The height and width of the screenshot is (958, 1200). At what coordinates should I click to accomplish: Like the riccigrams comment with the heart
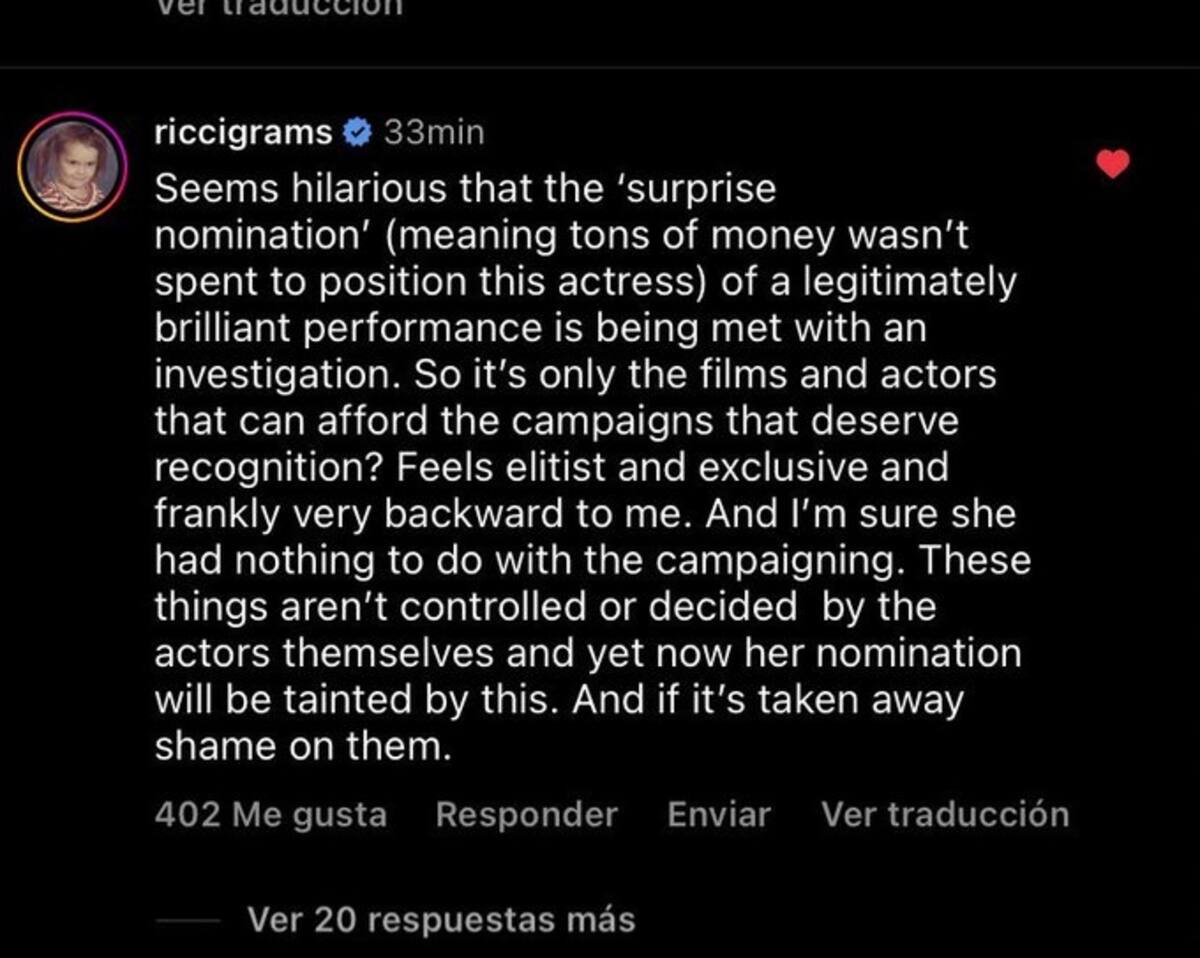1113,163
